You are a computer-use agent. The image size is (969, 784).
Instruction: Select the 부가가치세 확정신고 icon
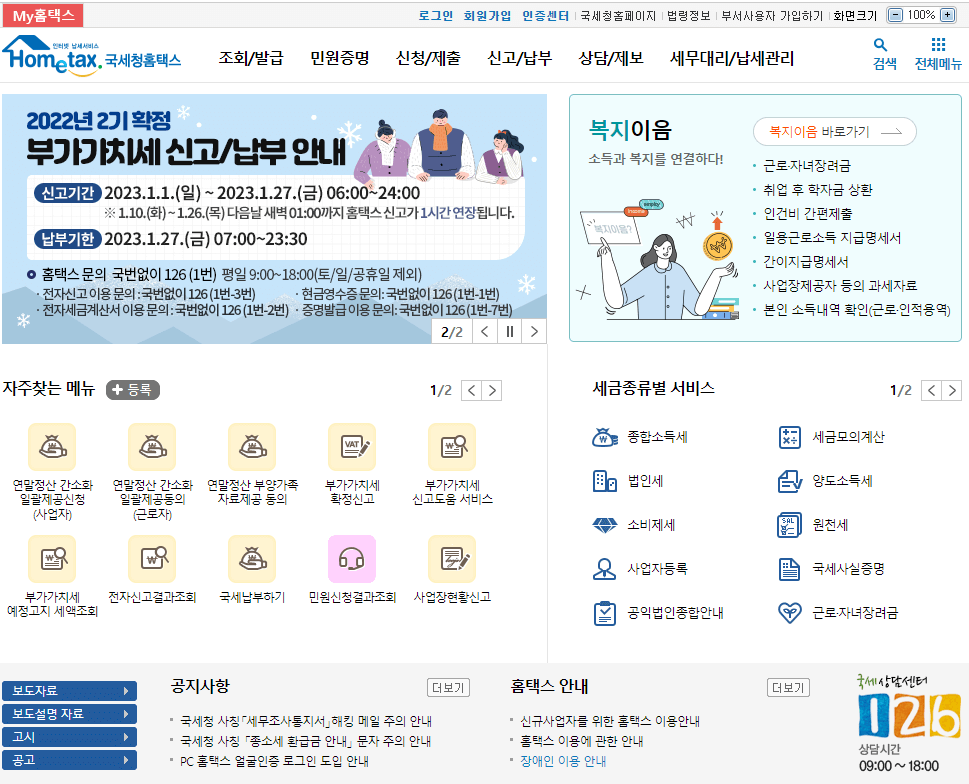click(x=352, y=446)
